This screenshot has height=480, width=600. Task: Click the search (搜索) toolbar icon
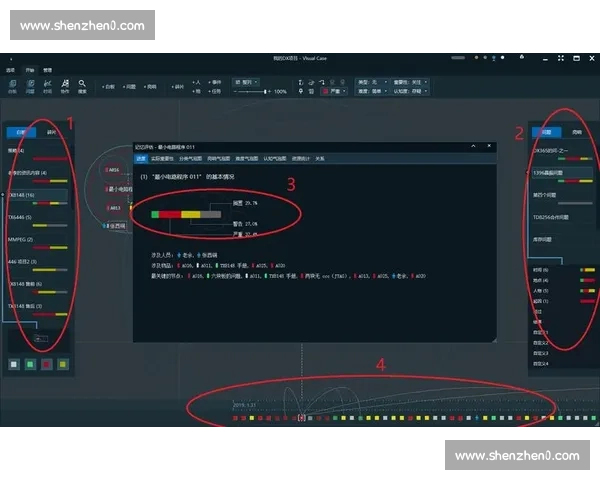[x=82, y=86]
